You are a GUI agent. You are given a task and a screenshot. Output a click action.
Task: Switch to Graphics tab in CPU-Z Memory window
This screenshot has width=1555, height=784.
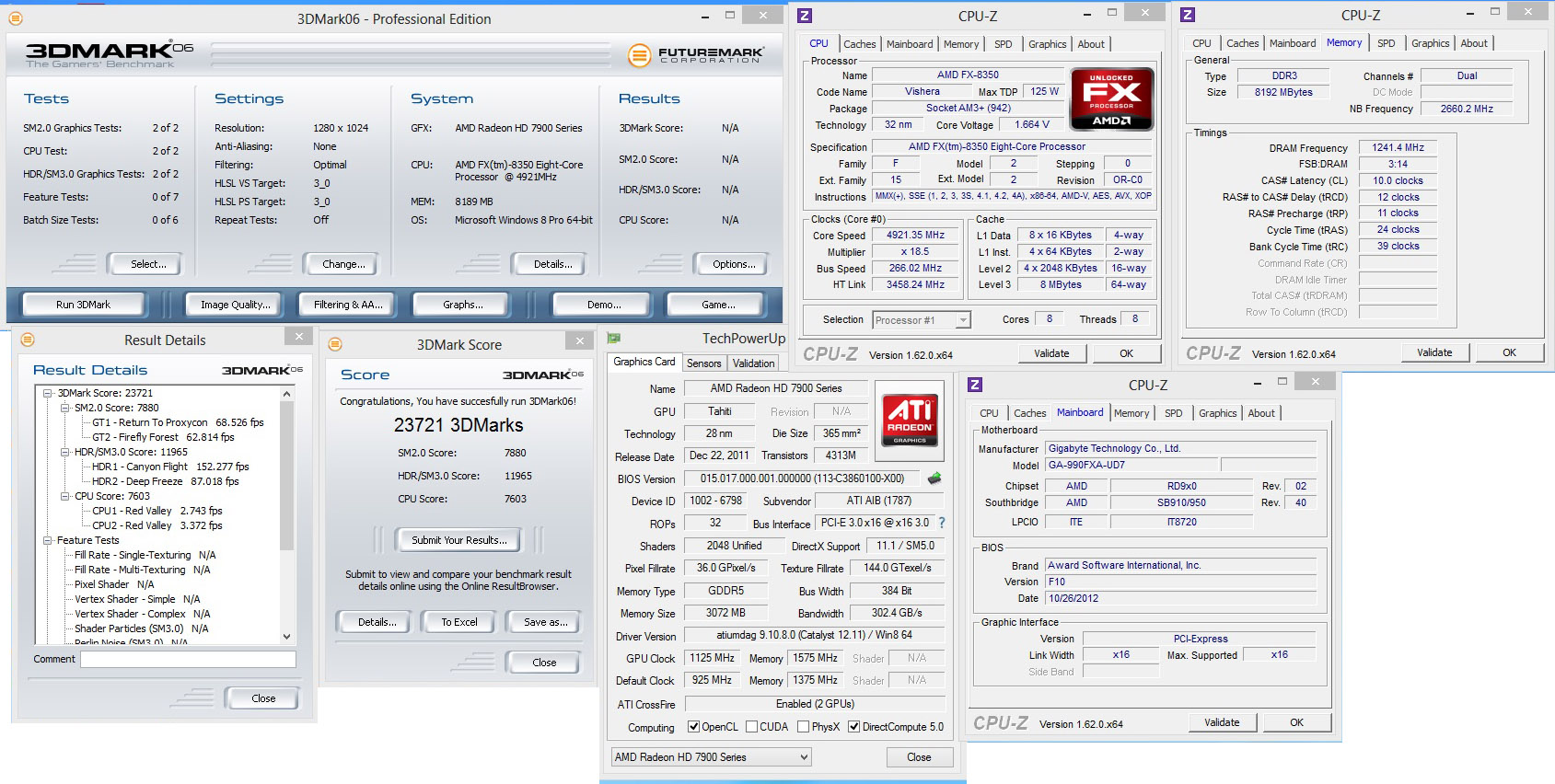click(1430, 43)
